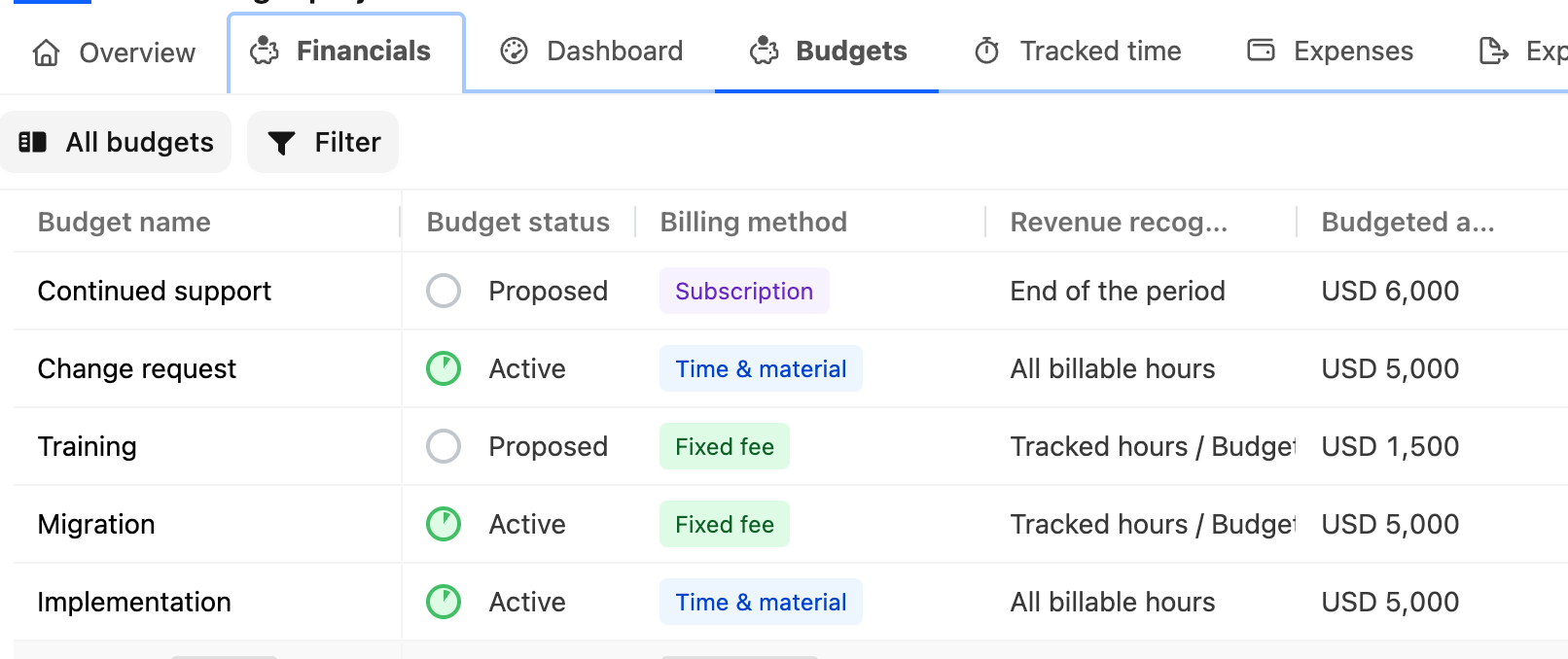Image resolution: width=1568 pixels, height=659 pixels.
Task: Toggle Continued support proposed status circle
Action: [x=444, y=291]
